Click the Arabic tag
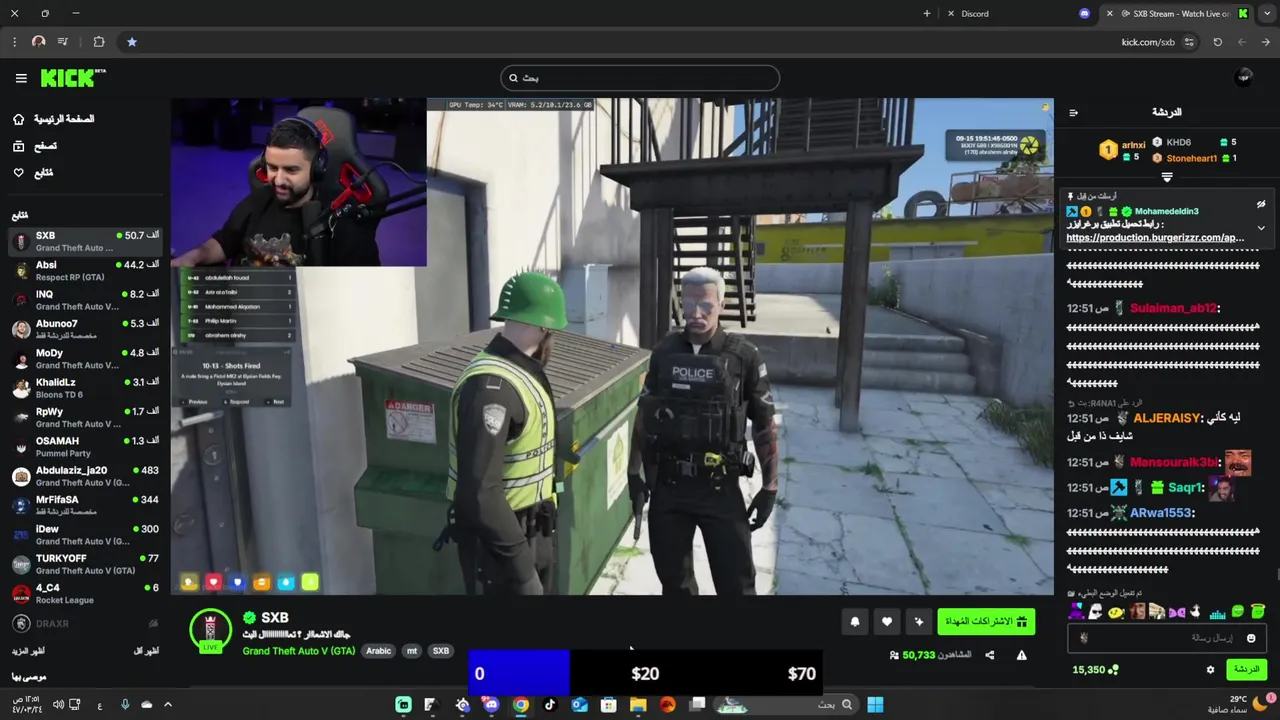The width and height of the screenshot is (1280, 720). coord(378,651)
